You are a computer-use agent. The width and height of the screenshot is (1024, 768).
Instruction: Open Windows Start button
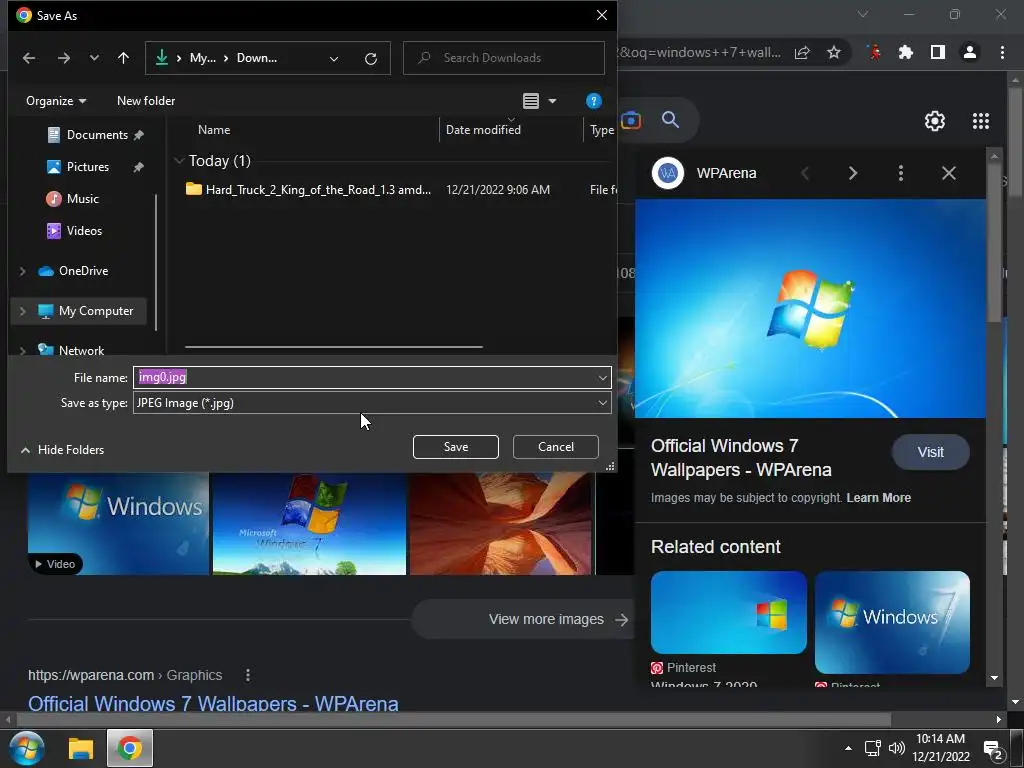click(x=26, y=748)
